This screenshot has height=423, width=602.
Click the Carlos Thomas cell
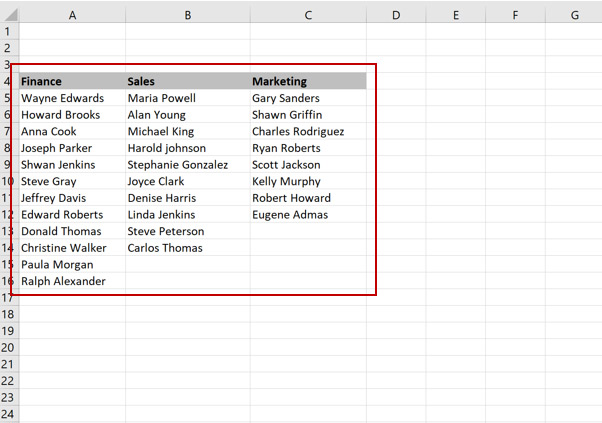coord(188,248)
